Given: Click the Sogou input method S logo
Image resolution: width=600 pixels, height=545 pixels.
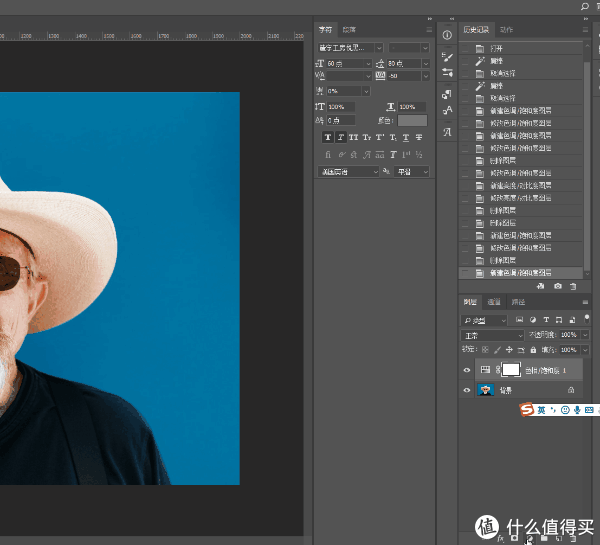Looking at the screenshot, I should pos(527,410).
